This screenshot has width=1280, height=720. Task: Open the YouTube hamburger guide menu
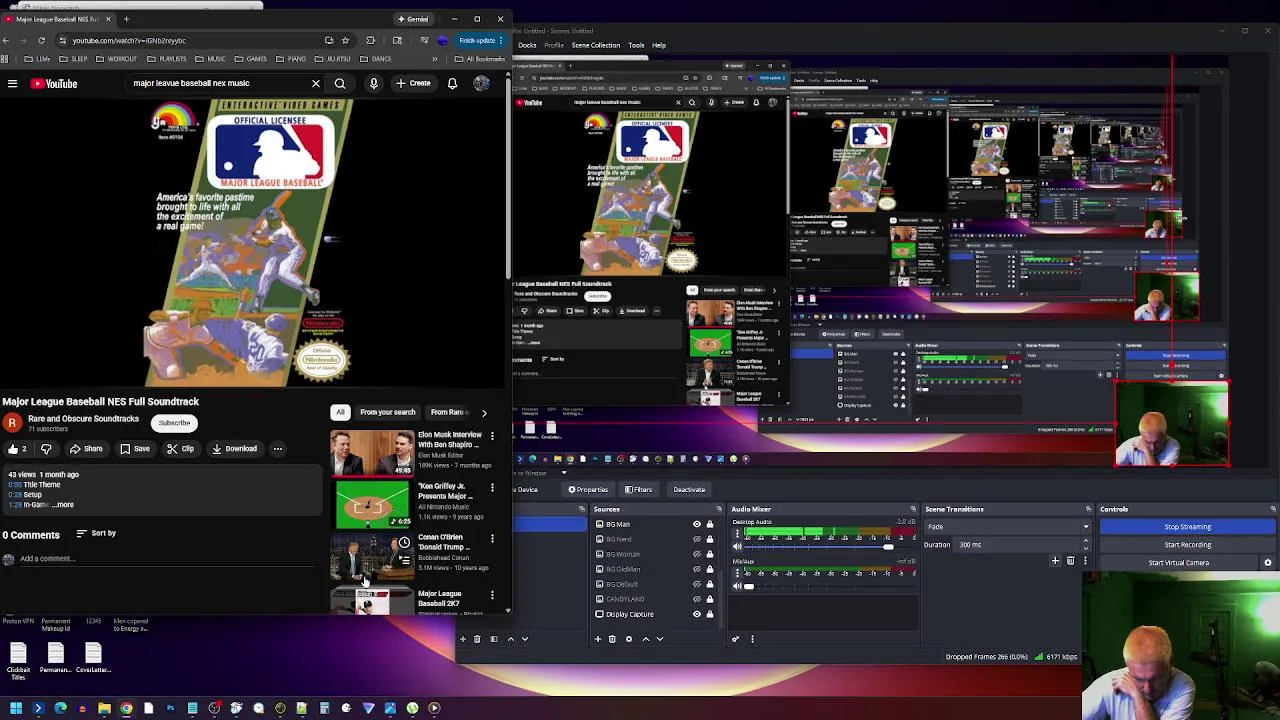(x=12, y=84)
